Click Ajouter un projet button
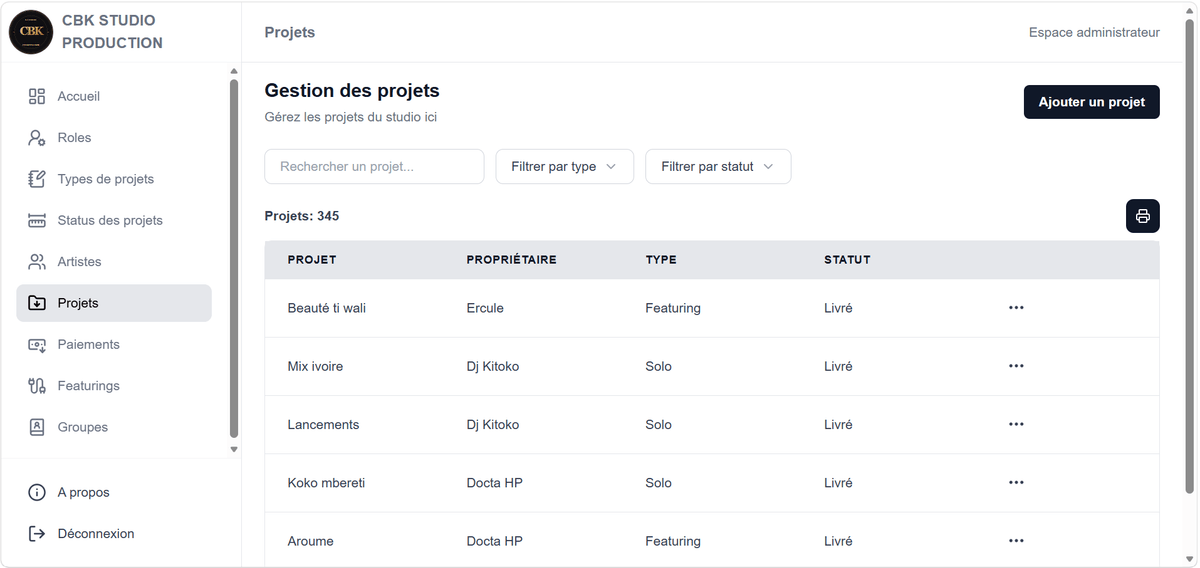The height and width of the screenshot is (568, 1200). (1092, 102)
